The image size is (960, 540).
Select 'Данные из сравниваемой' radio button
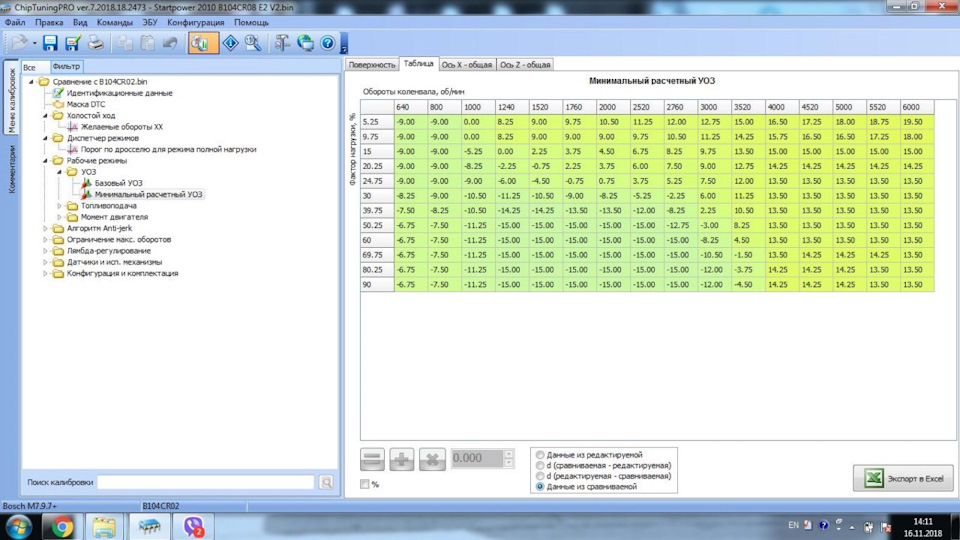pos(540,486)
